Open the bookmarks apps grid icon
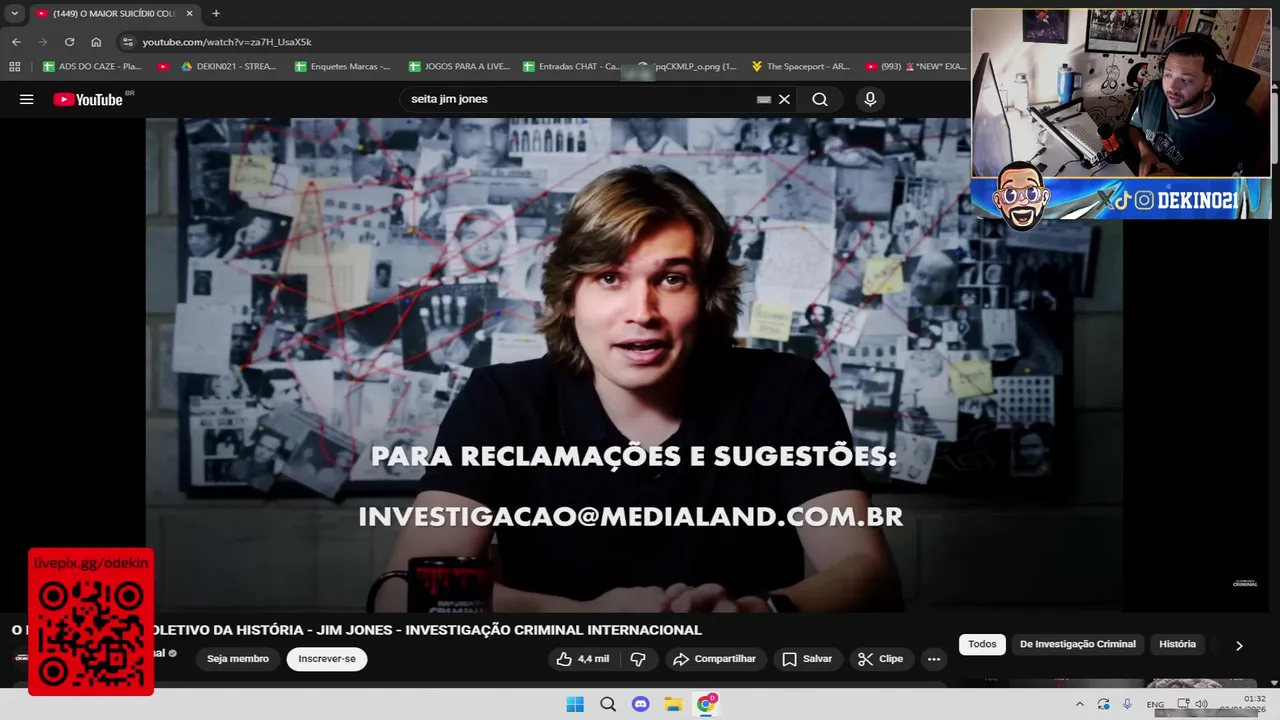 tap(14, 67)
